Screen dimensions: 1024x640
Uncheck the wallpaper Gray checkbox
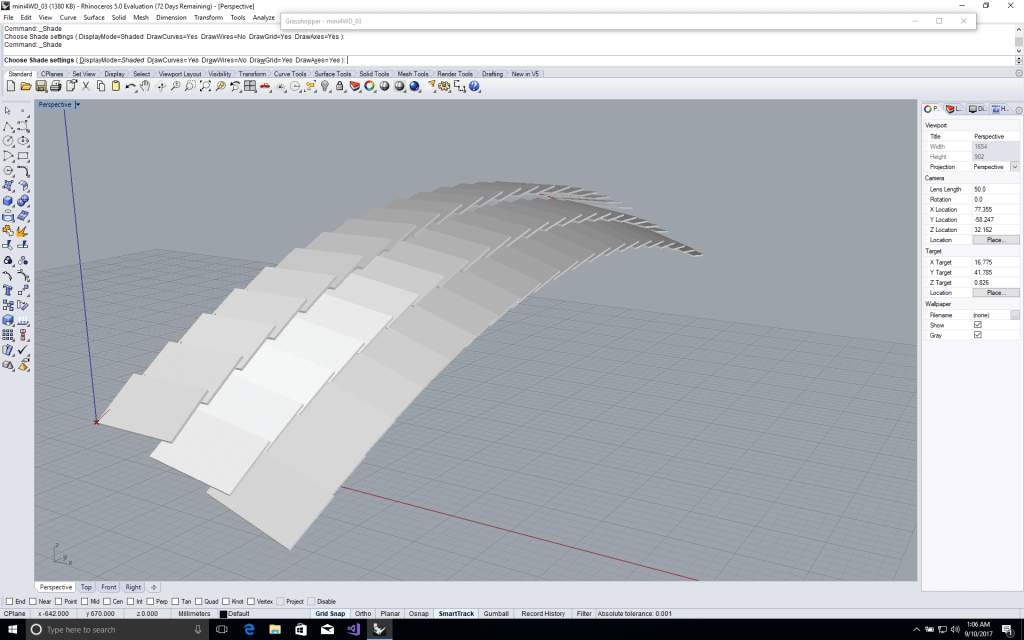(x=978, y=335)
